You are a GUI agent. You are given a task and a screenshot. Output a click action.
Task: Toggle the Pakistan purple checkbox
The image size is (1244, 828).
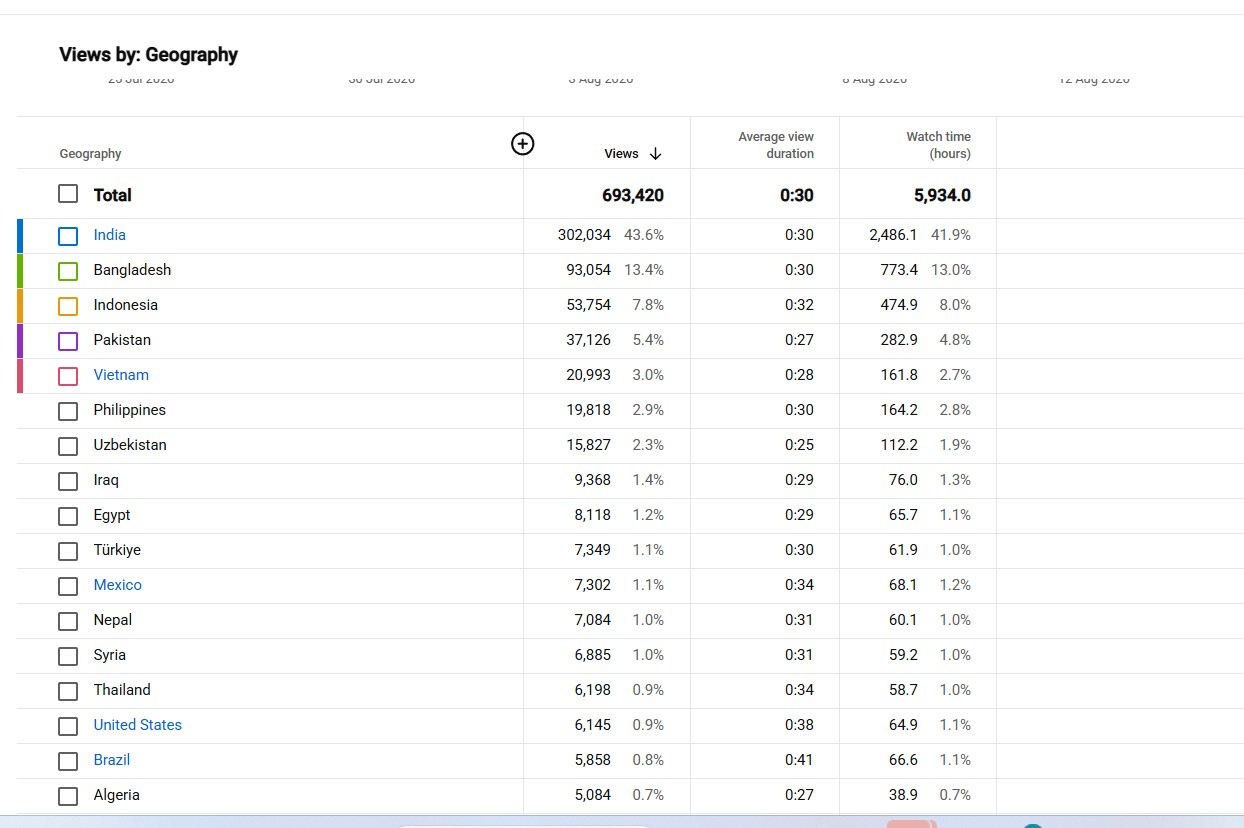click(68, 341)
